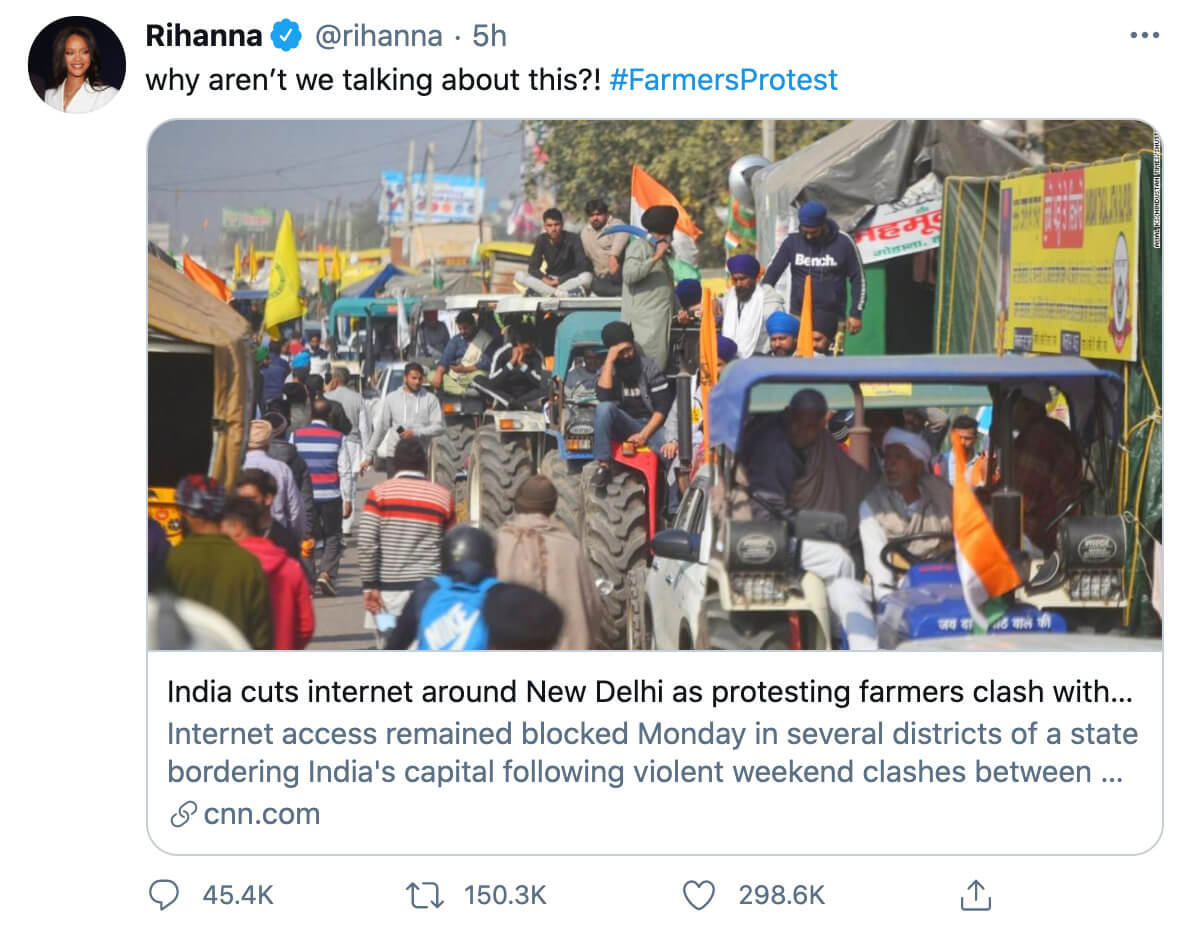Image resolution: width=1192 pixels, height=926 pixels.
Task: Open the @rihanna handle link
Action: (x=378, y=36)
